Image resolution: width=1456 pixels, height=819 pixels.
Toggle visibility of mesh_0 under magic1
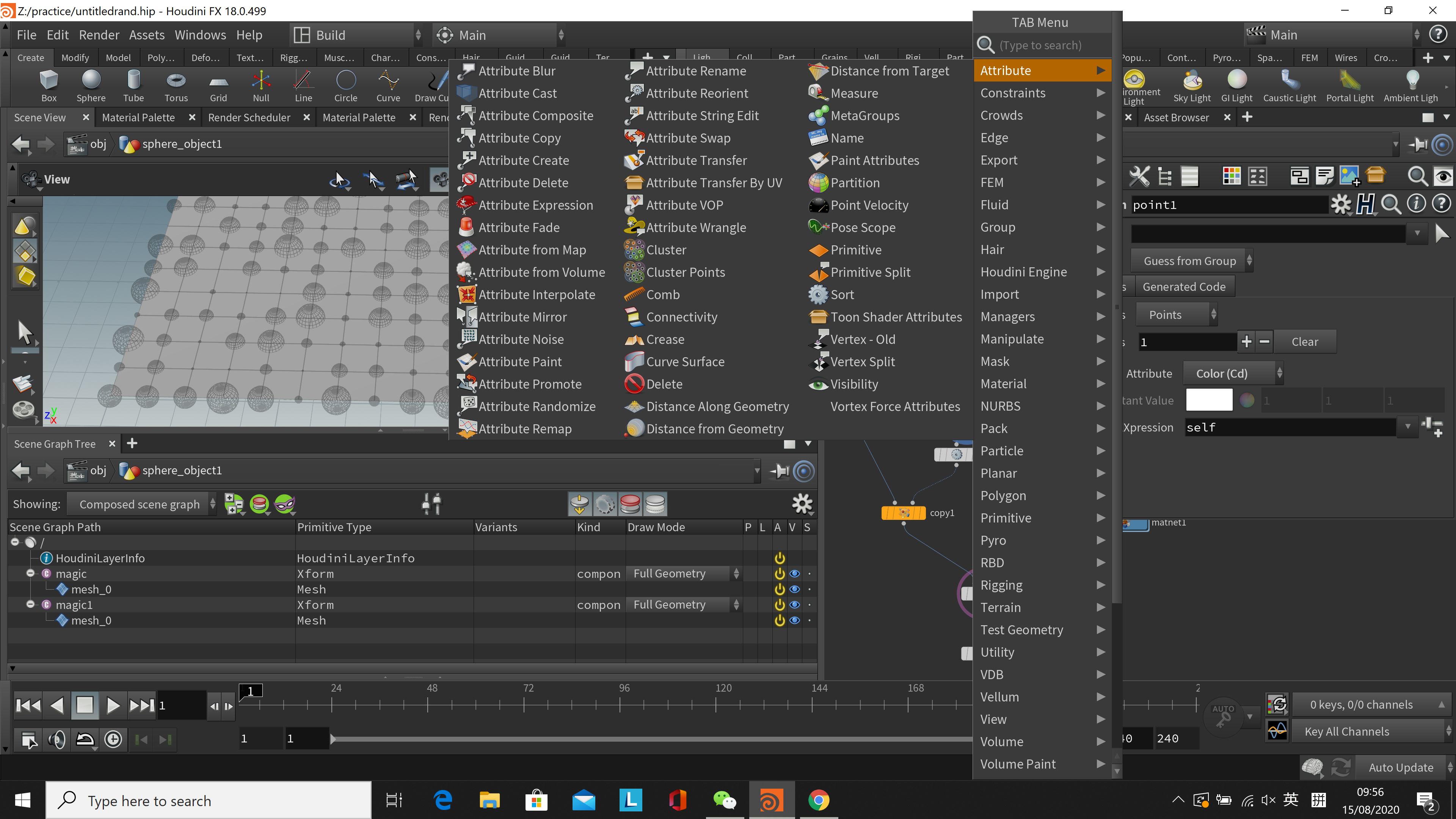pyautogui.click(x=795, y=620)
